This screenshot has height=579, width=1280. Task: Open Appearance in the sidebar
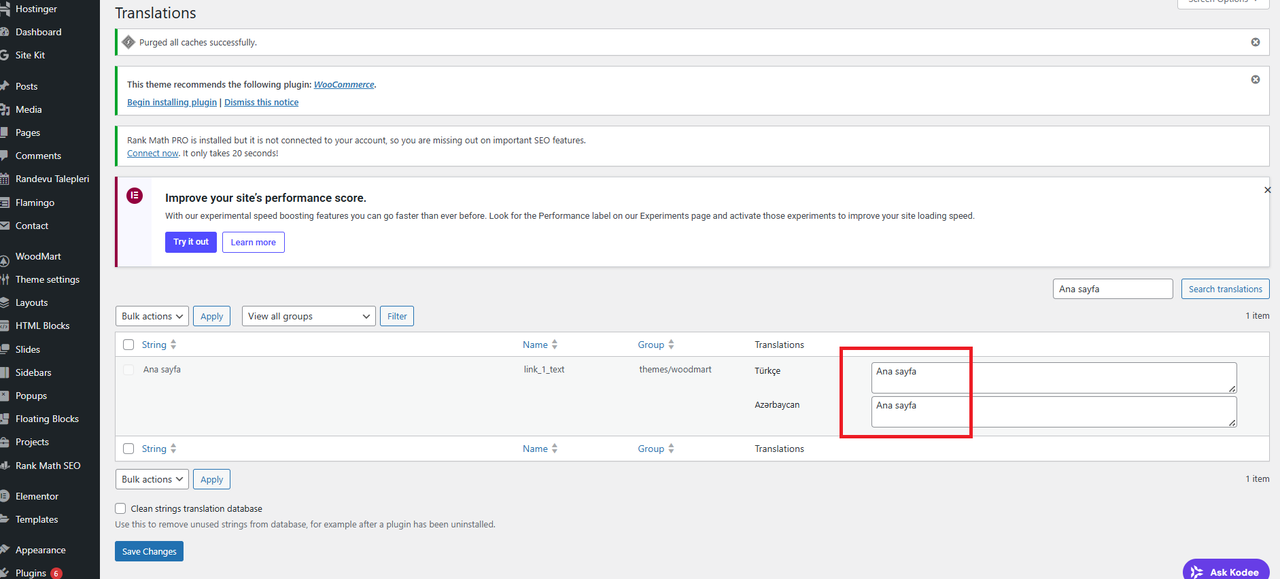40,550
